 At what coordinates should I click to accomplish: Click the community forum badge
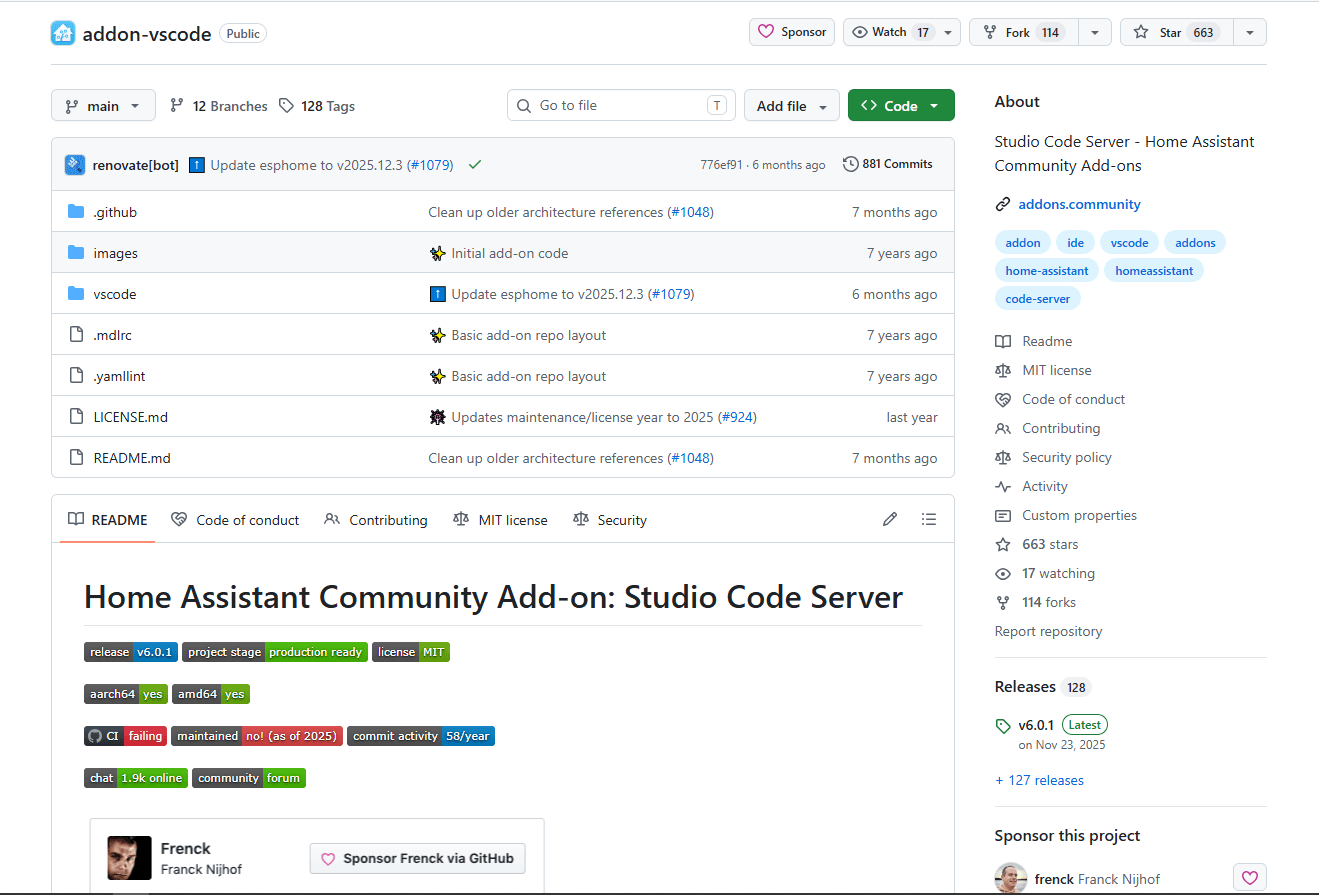pos(249,778)
